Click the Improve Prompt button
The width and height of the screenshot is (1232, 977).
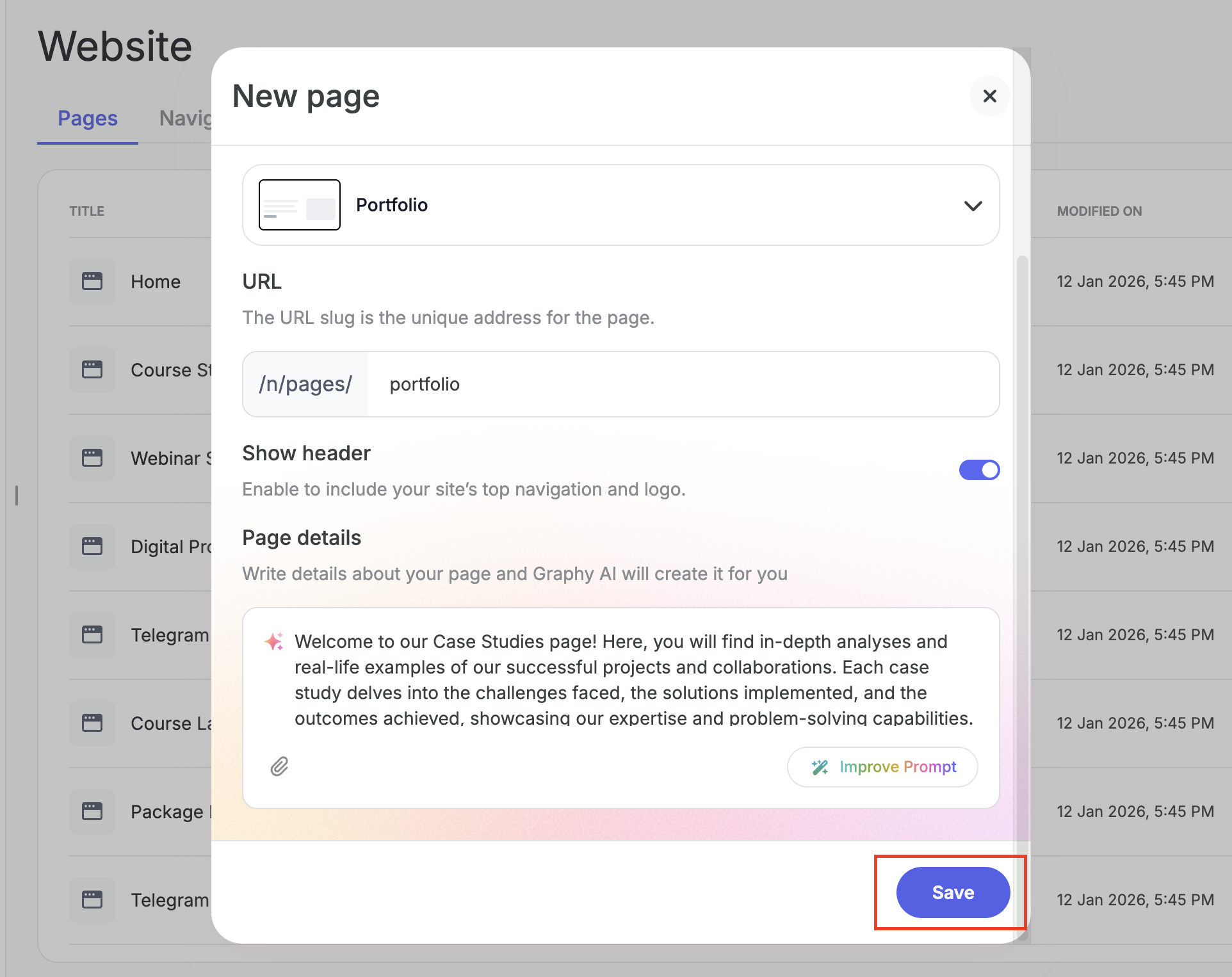click(x=882, y=767)
